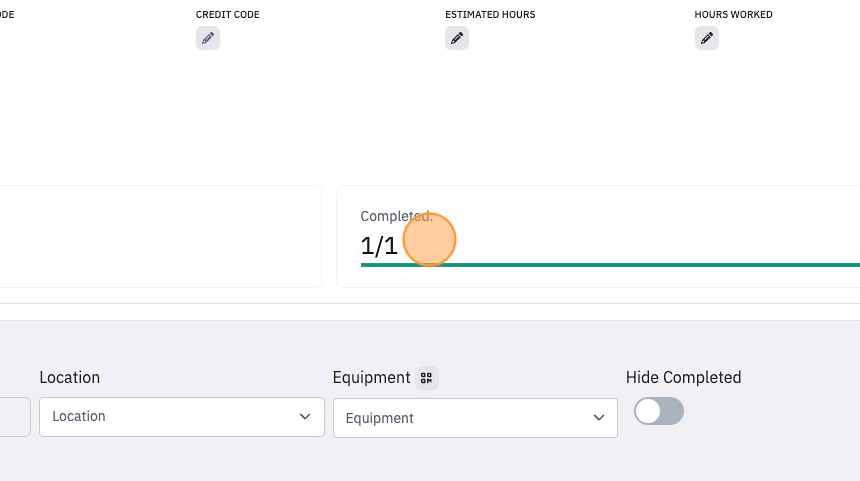Screen dimensions: 860x481
Task: Click the Estimated Hours pencil edit icon
Action: 457,38
